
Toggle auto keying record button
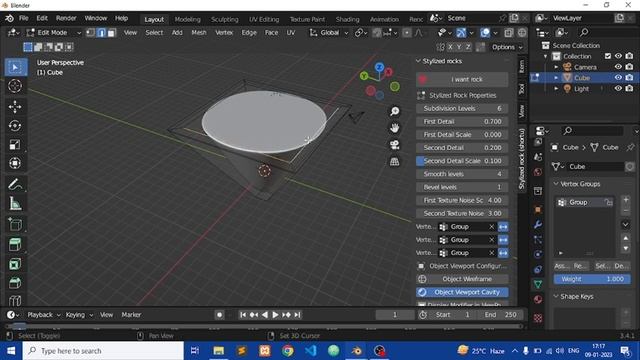pos(219,315)
